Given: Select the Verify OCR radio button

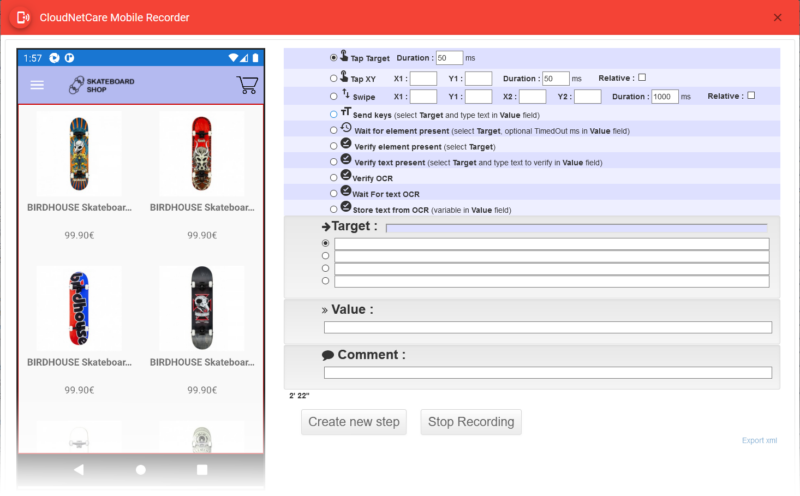Looking at the screenshot, I should pos(333,178).
